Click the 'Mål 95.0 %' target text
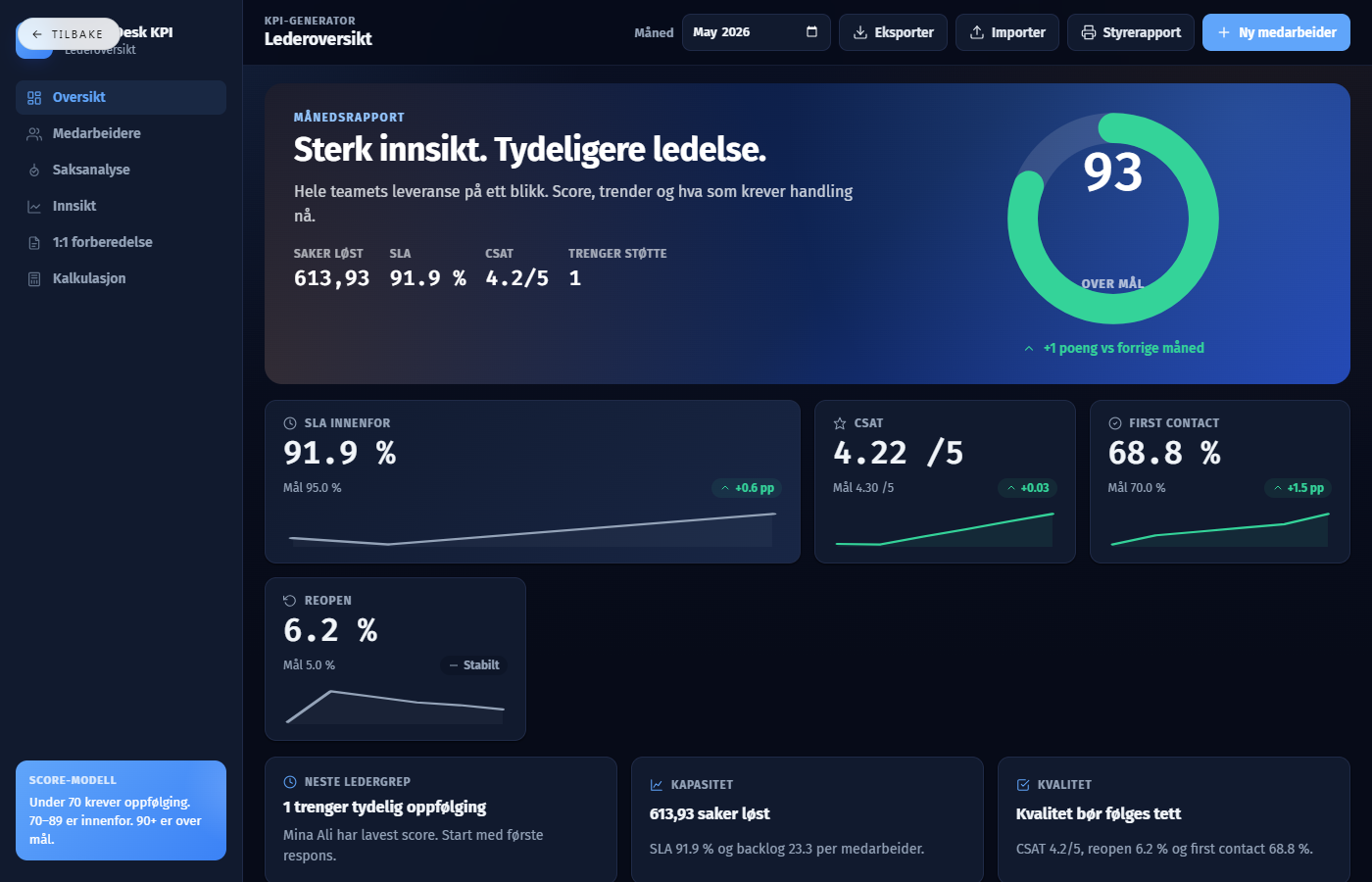This screenshot has width=1372, height=882. (313, 488)
